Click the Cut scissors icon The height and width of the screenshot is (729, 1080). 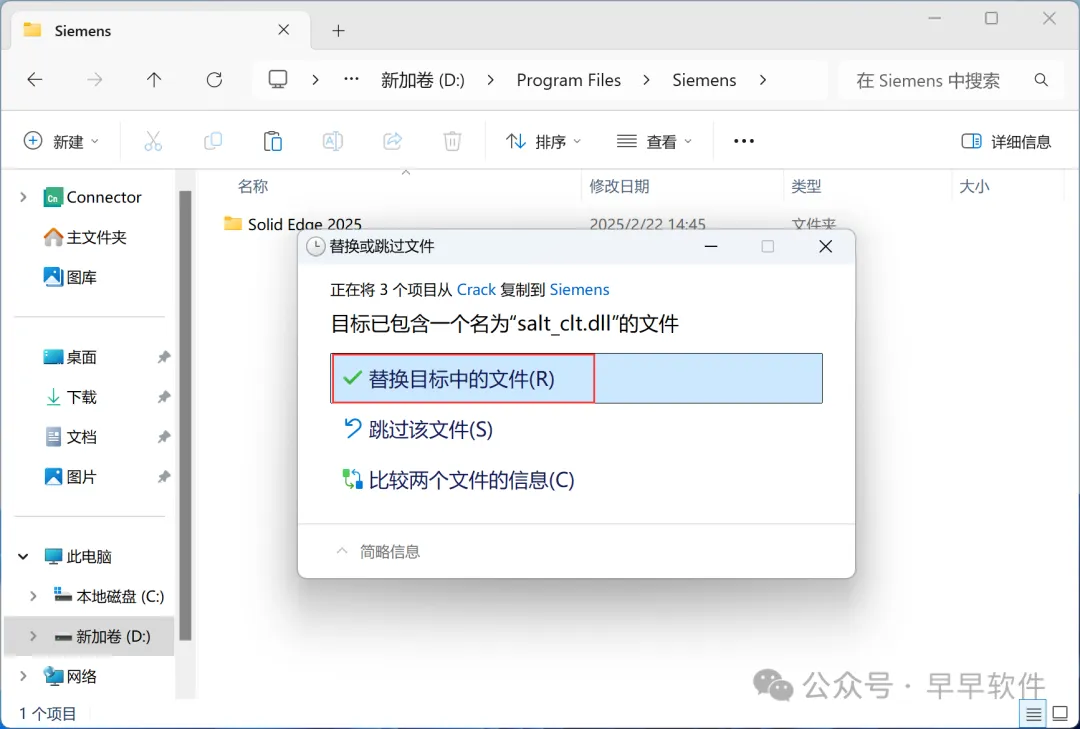point(153,141)
